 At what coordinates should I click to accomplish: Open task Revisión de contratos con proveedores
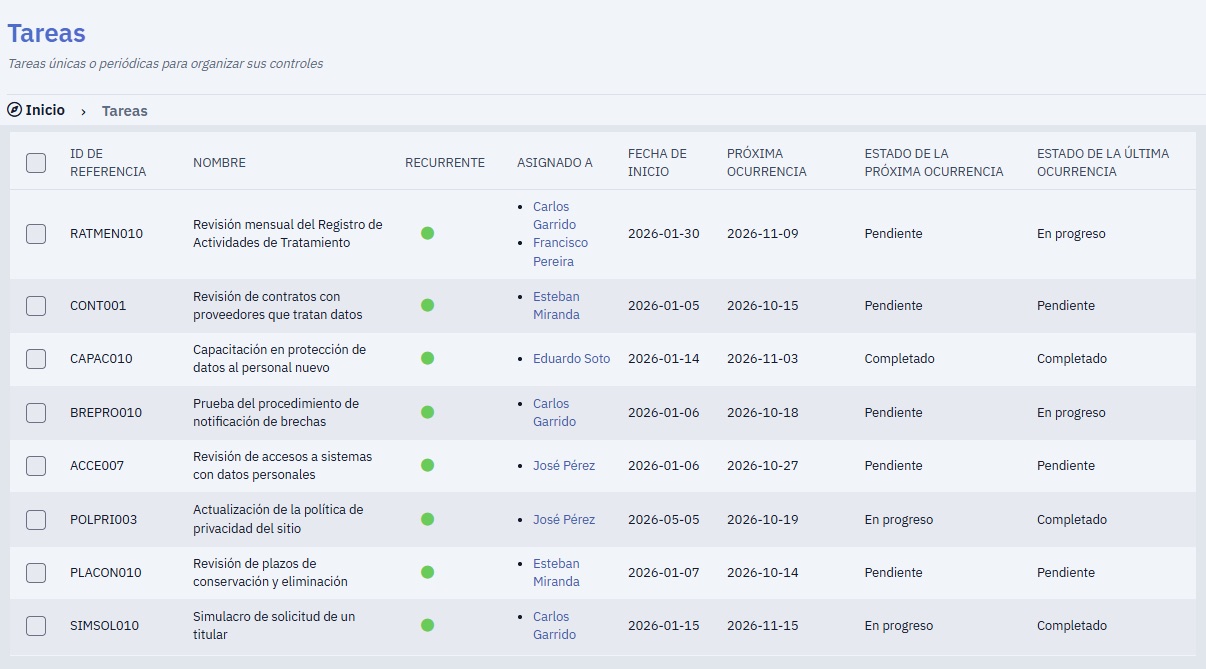278,305
